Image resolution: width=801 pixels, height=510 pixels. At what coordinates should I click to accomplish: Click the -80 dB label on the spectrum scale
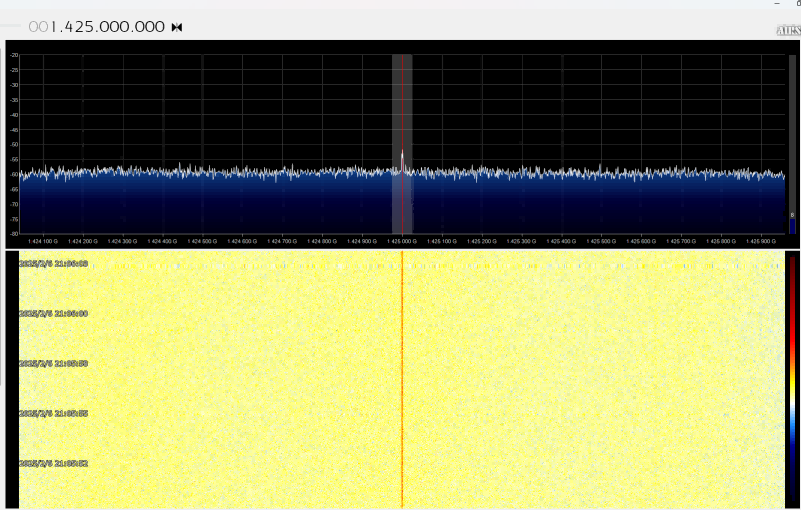[14, 233]
